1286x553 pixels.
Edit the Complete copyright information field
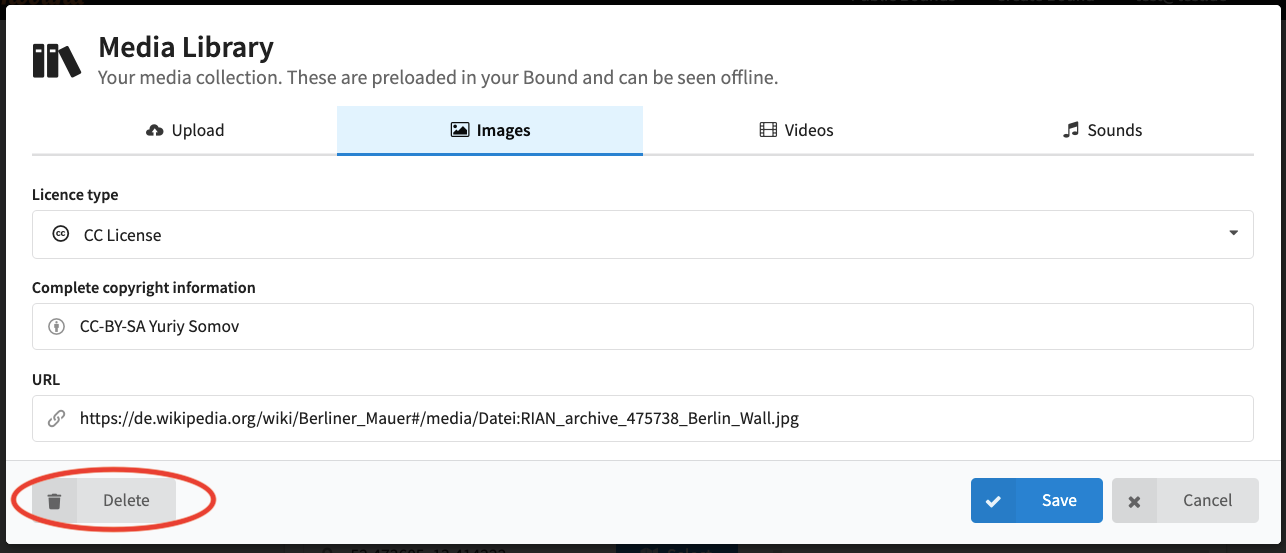(643, 326)
